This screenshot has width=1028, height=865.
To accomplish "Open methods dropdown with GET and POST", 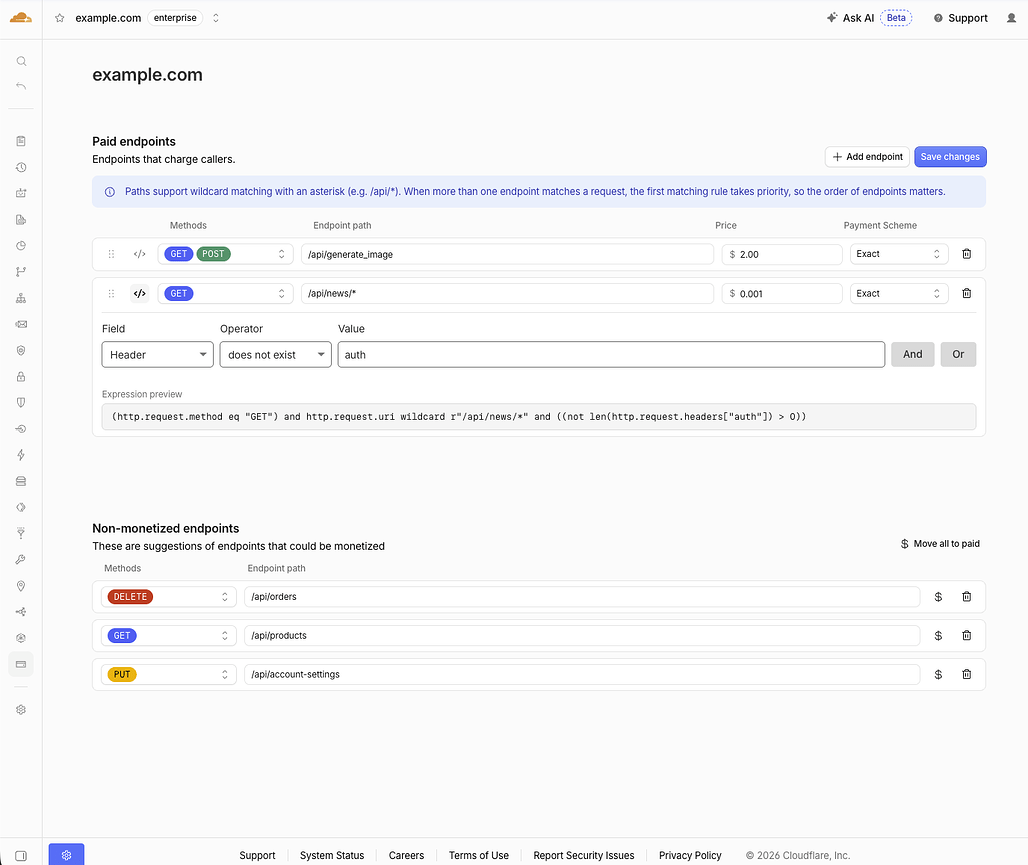I will tap(225, 254).
